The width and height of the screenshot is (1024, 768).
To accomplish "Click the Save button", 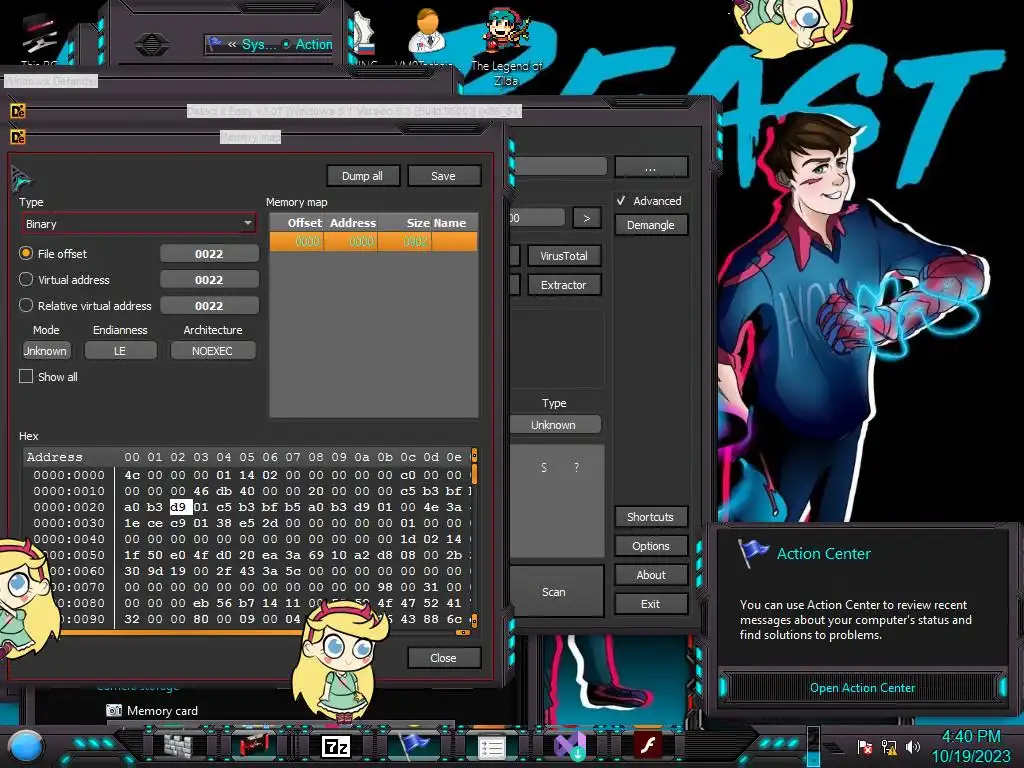I will coord(443,176).
